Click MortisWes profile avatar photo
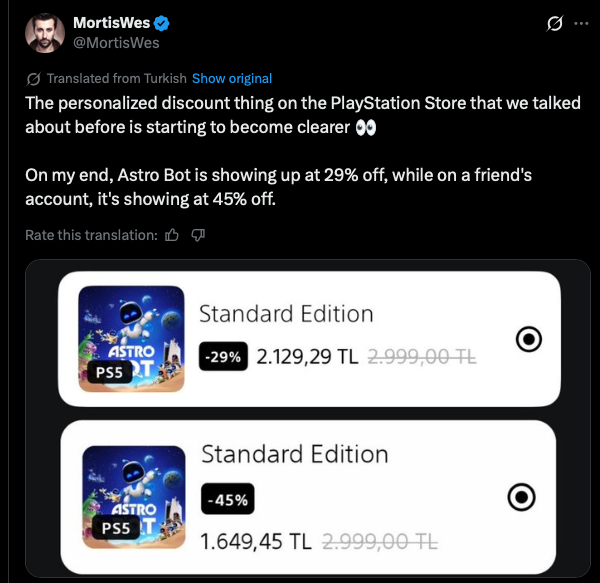This screenshot has width=600, height=583. coord(44,33)
